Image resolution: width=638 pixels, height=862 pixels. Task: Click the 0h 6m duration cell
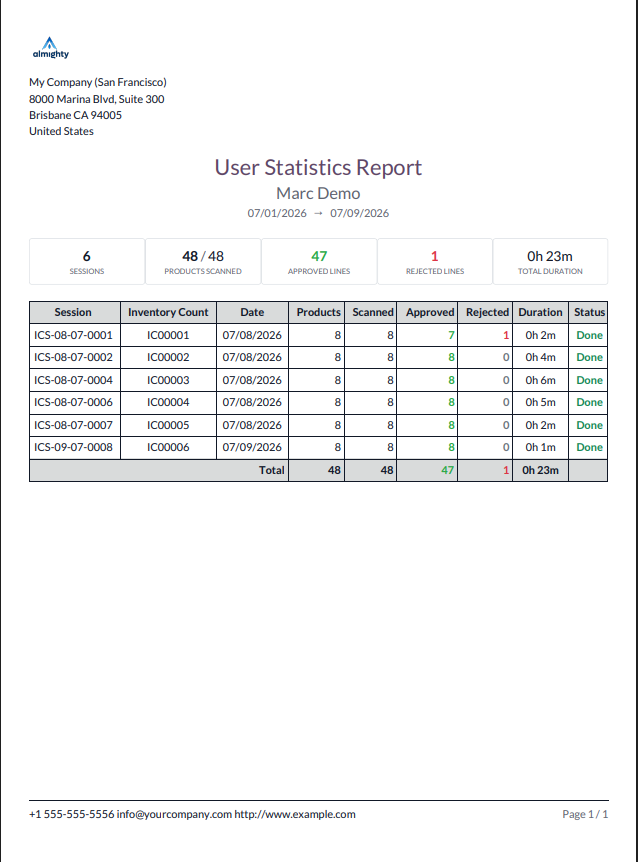click(541, 380)
